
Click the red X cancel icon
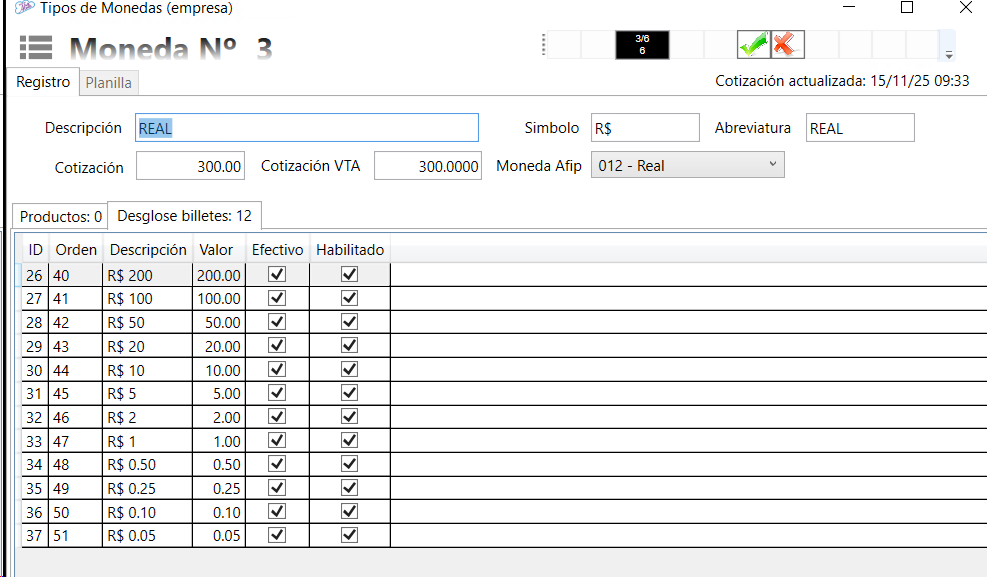(x=787, y=45)
